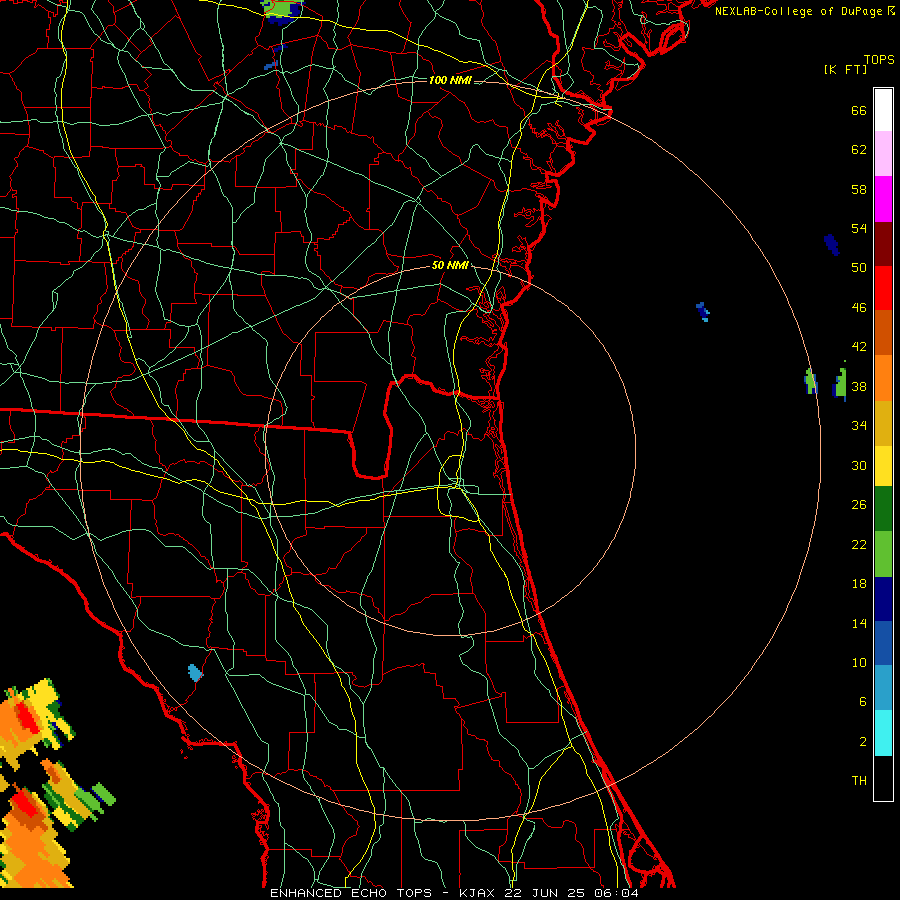Click the "06:04" timestamp
This screenshot has height=900, width=900.
coord(616,893)
